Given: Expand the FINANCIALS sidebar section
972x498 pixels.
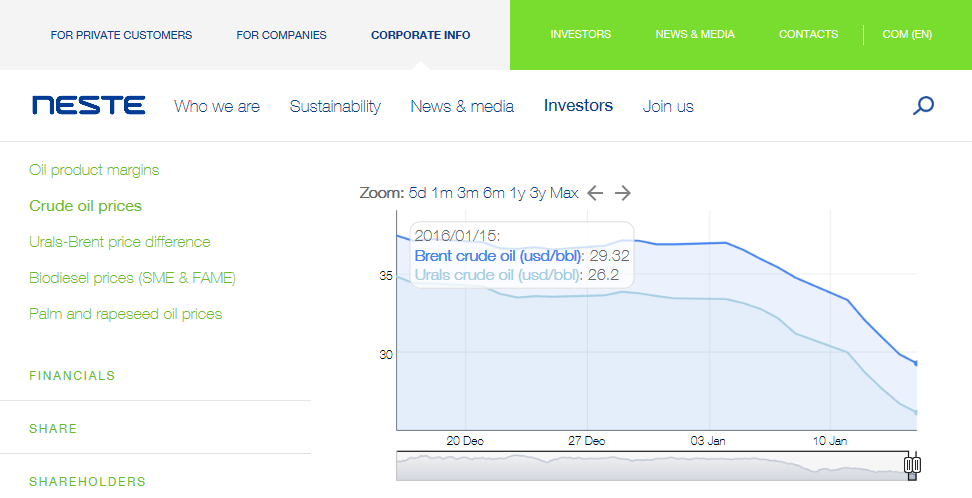Looking at the screenshot, I should click(72, 376).
